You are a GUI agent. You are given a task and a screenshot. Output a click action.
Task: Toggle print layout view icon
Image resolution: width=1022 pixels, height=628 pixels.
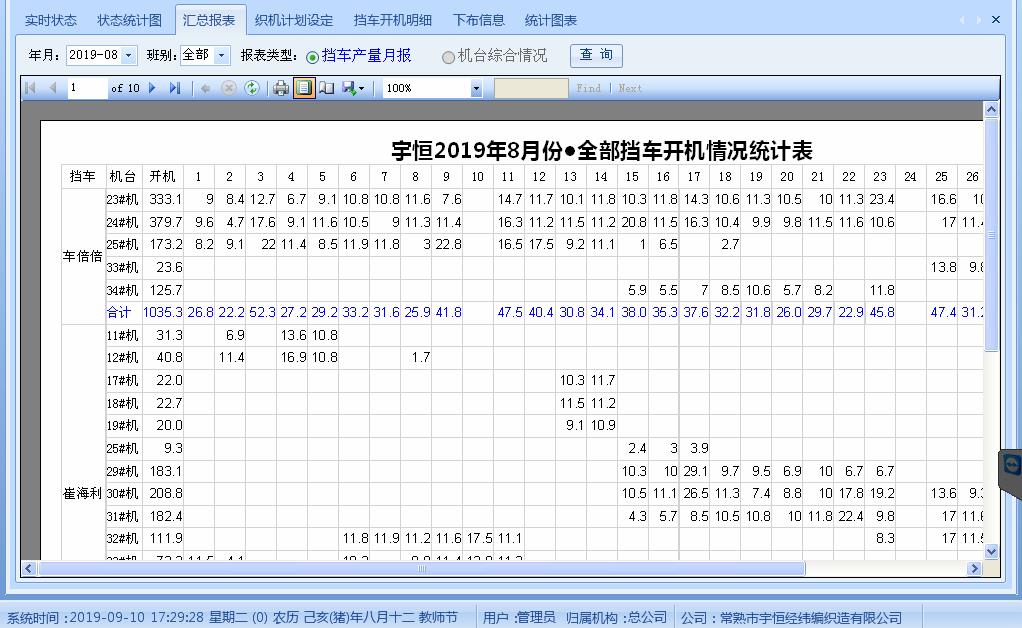pyautogui.click(x=304, y=88)
